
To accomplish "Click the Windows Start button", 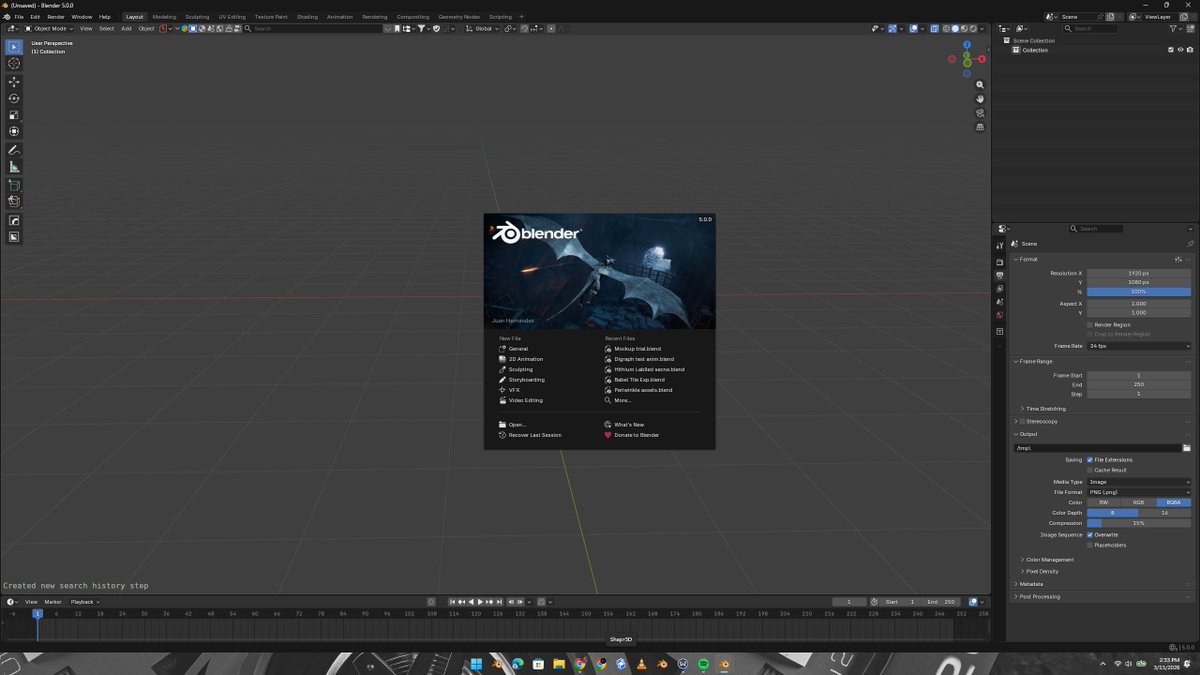I will 476,664.
